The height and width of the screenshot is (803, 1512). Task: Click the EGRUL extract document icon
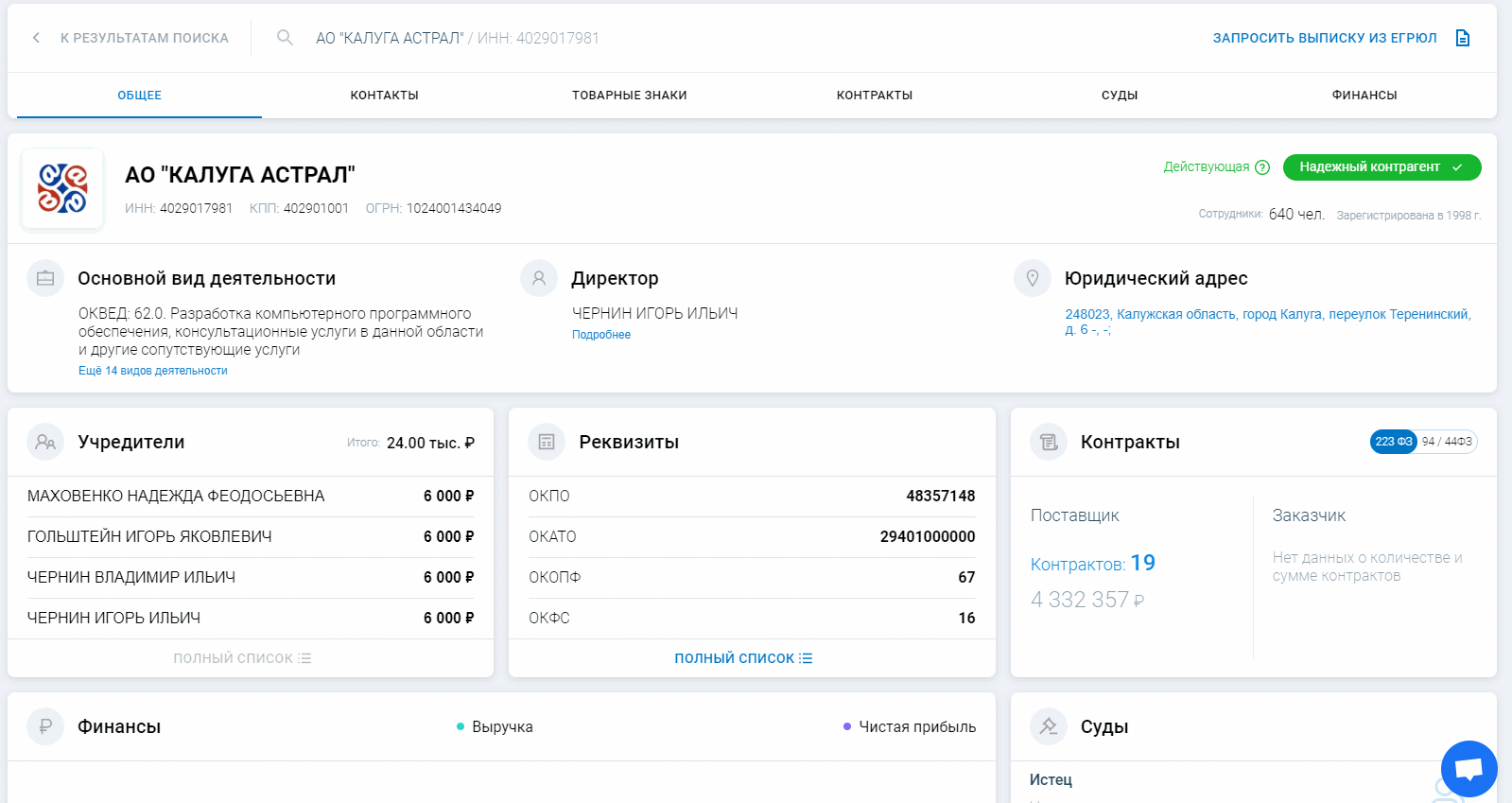[x=1463, y=38]
